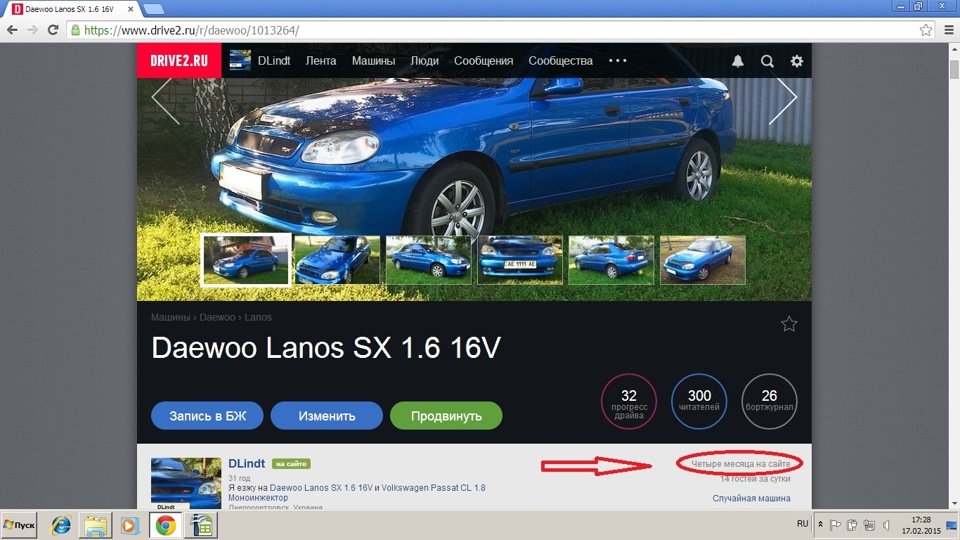
Task: Add car to favorites star icon
Action: [789, 324]
